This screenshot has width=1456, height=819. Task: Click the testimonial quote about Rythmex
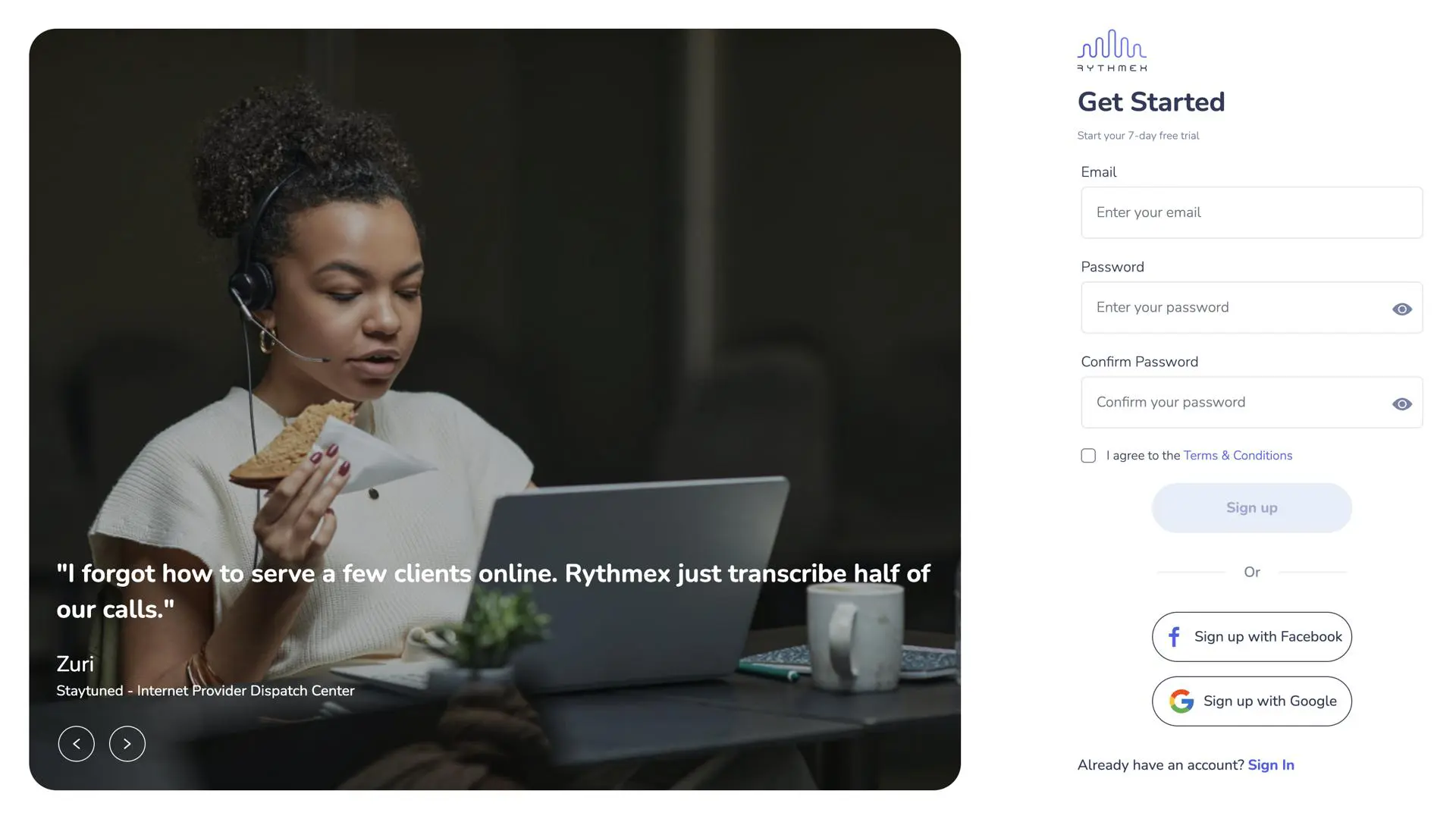click(493, 591)
